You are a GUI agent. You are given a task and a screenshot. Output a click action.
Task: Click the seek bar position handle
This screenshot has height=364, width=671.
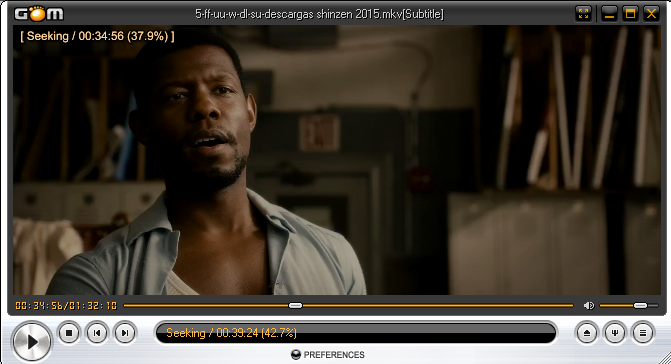(x=295, y=305)
